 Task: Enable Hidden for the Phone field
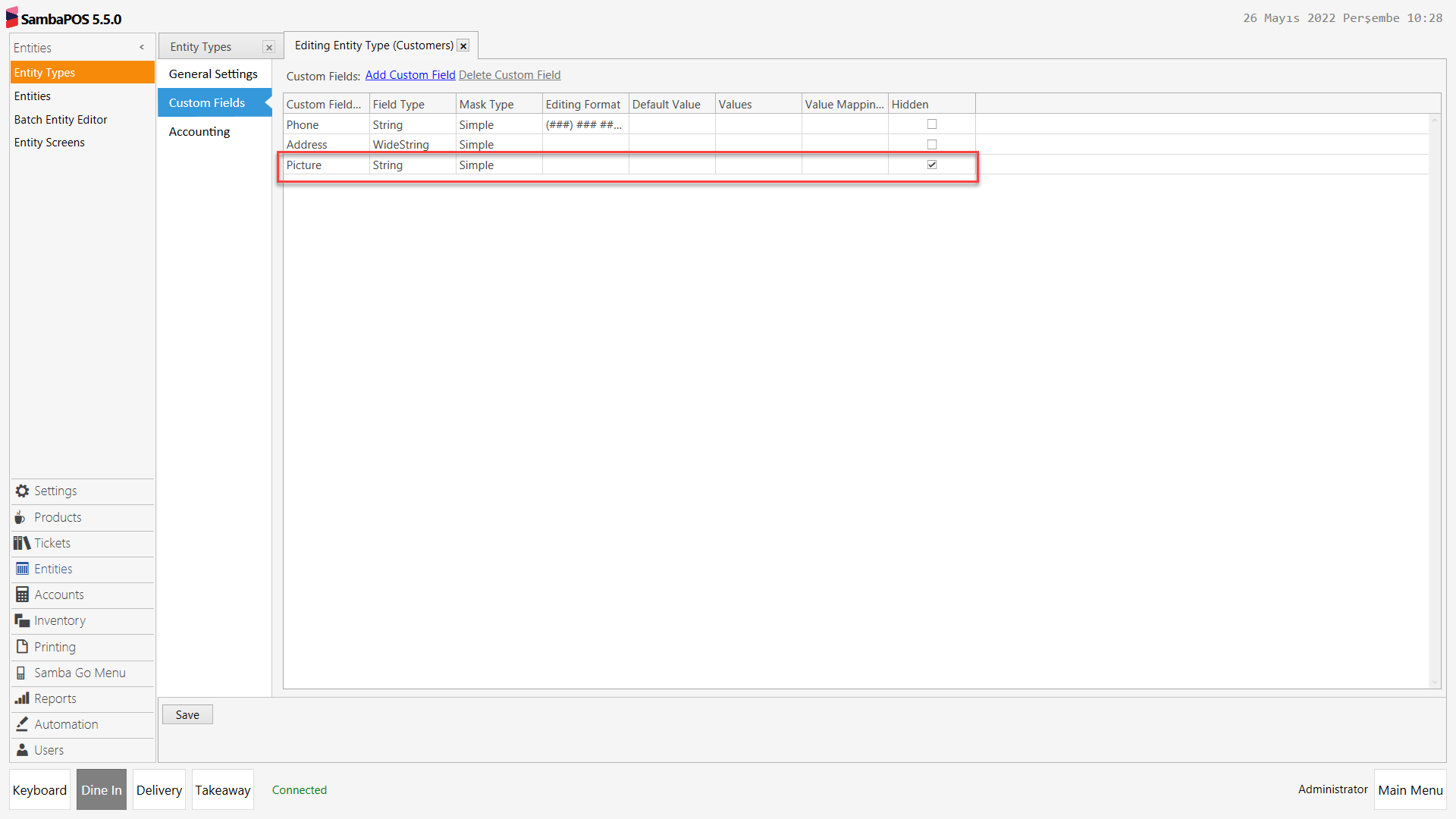click(x=932, y=124)
